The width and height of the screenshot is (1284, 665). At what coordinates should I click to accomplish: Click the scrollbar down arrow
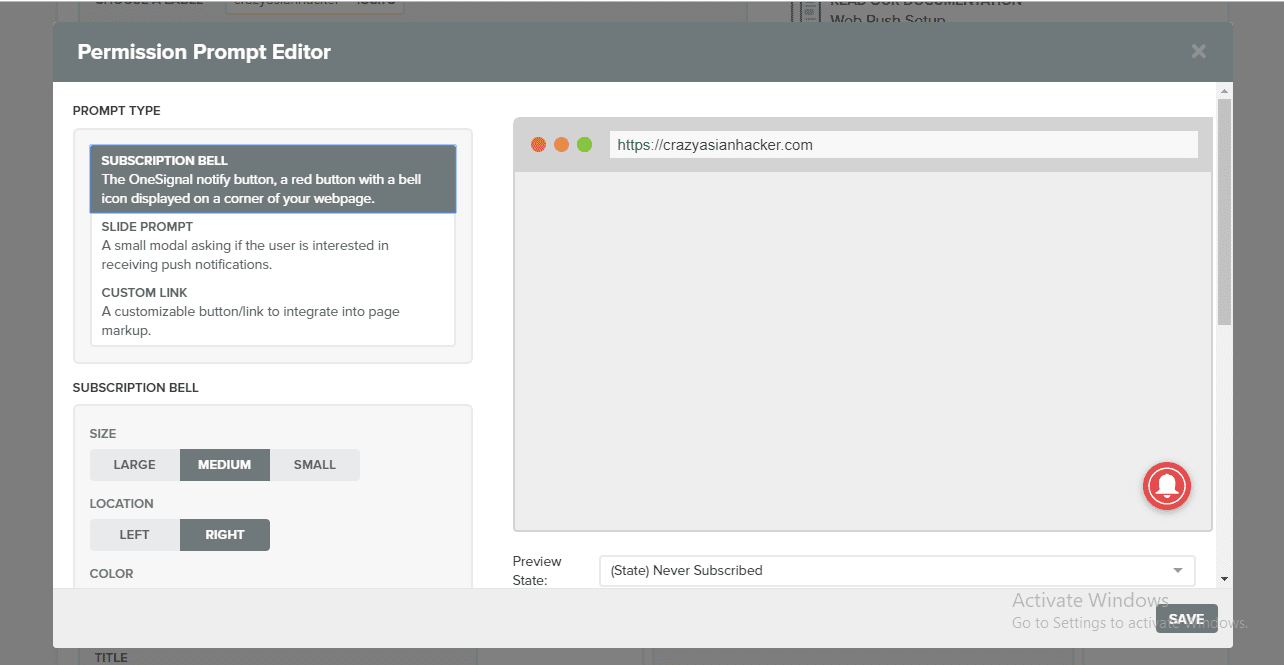click(x=1222, y=578)
